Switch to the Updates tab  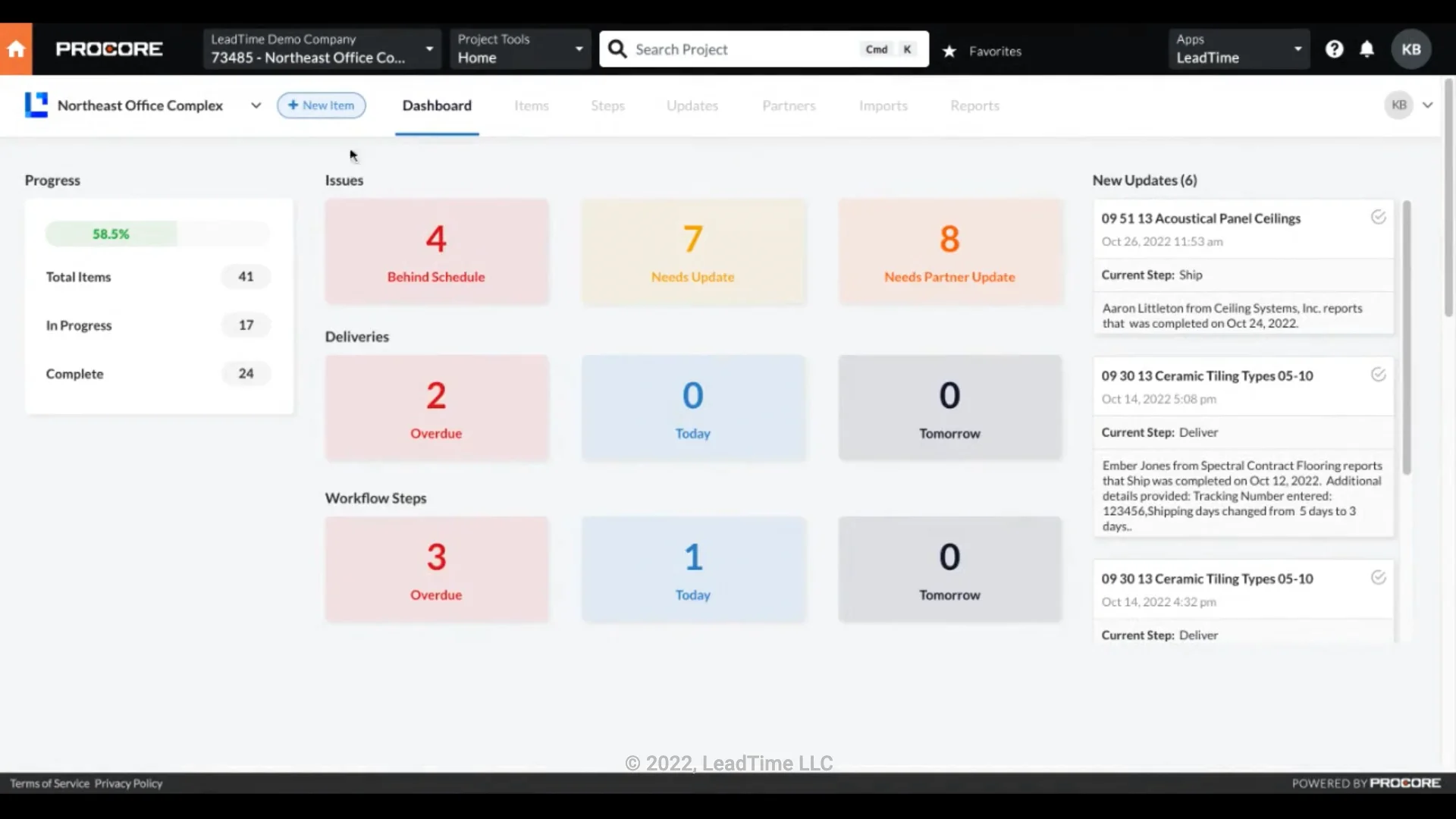click(x=692, y=105)
